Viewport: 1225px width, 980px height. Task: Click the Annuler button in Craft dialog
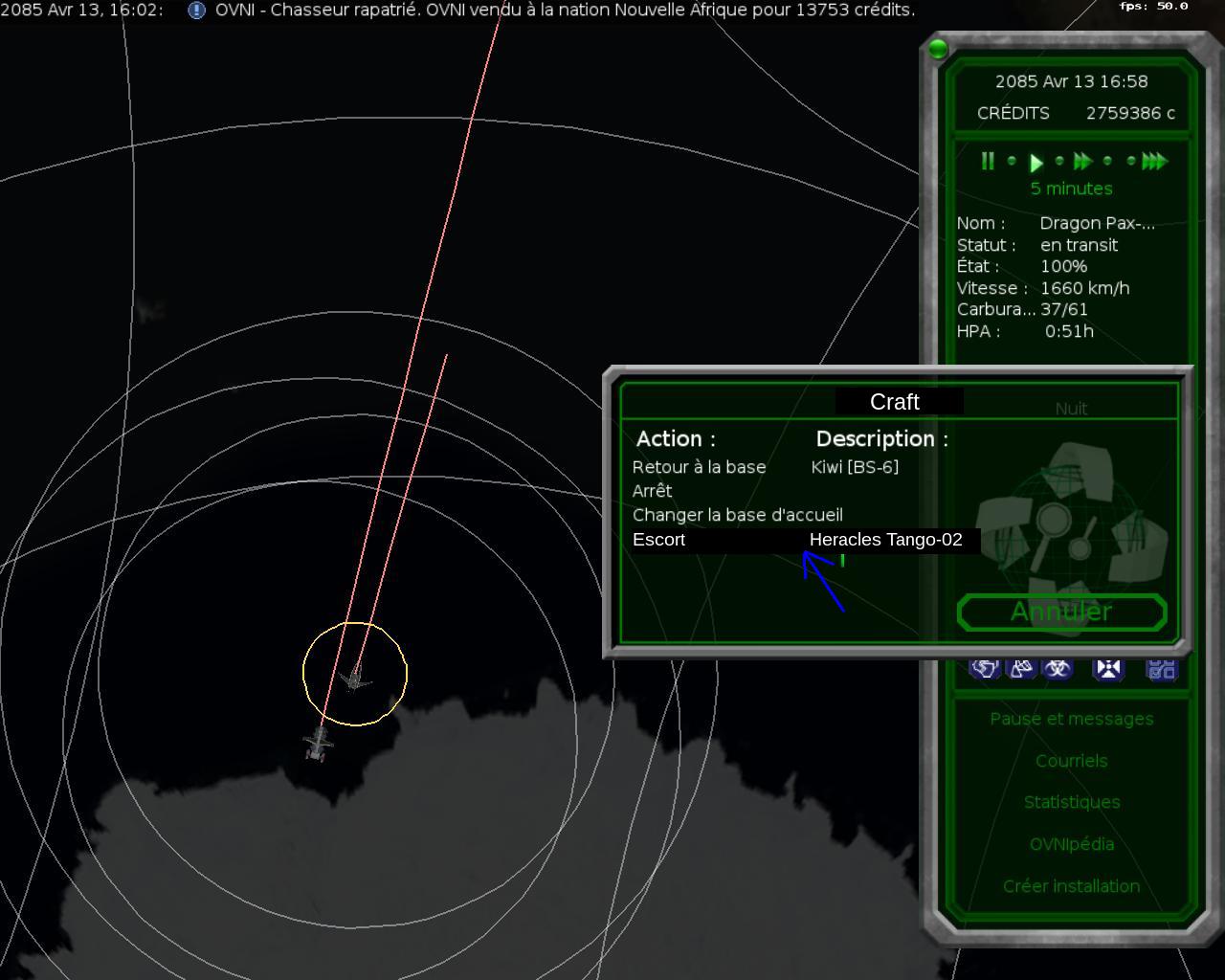click(1061, 612)
